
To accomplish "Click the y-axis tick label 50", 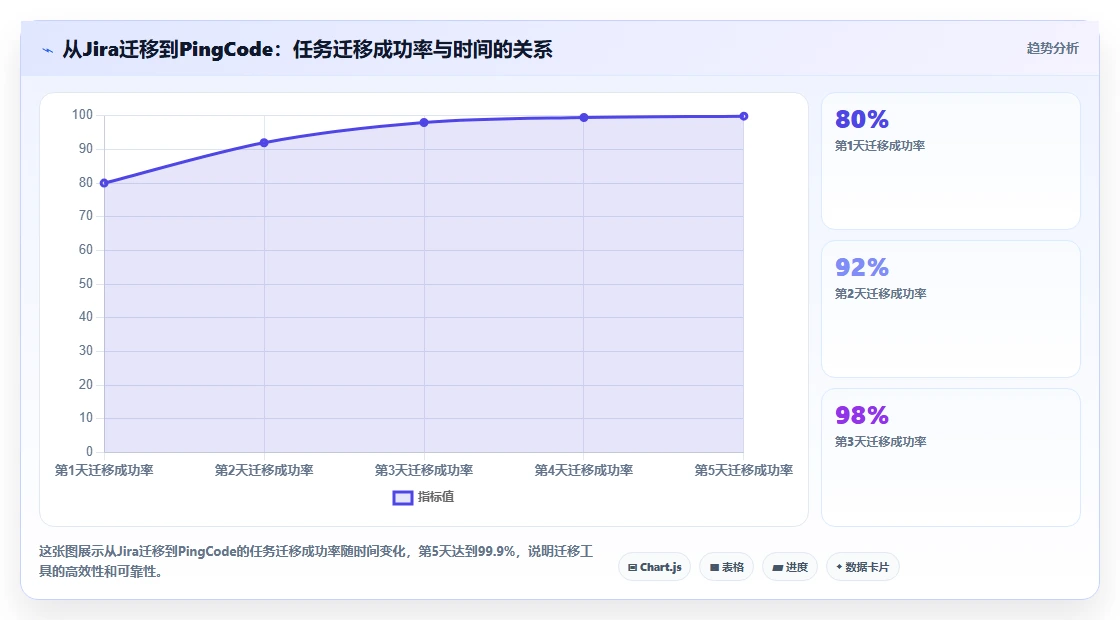I will (x=86, y=284).
